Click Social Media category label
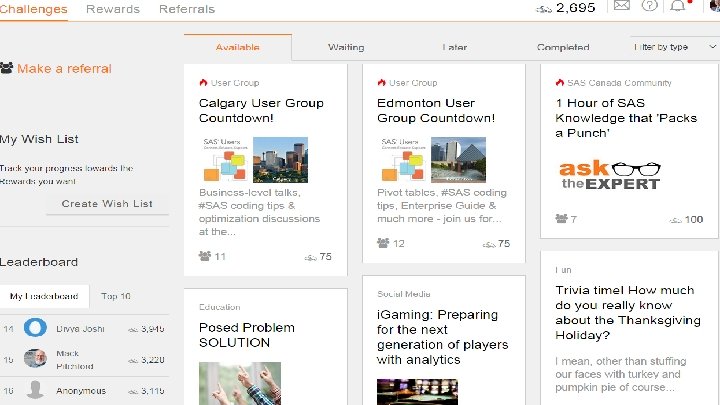This screenshot has height=405, width=720. (404, 294)
